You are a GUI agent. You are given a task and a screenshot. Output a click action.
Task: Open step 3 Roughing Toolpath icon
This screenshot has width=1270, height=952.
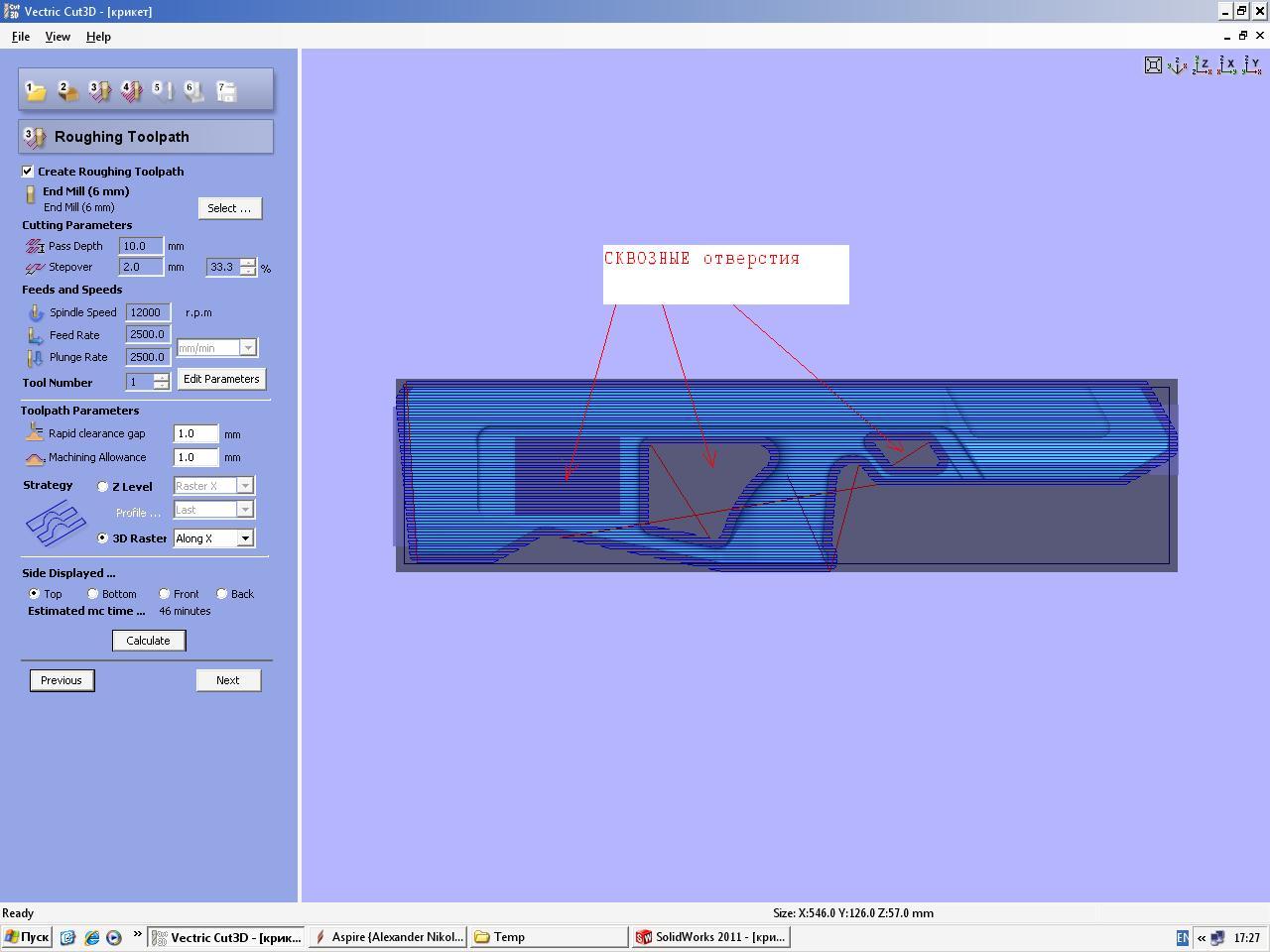pos(99,91)
